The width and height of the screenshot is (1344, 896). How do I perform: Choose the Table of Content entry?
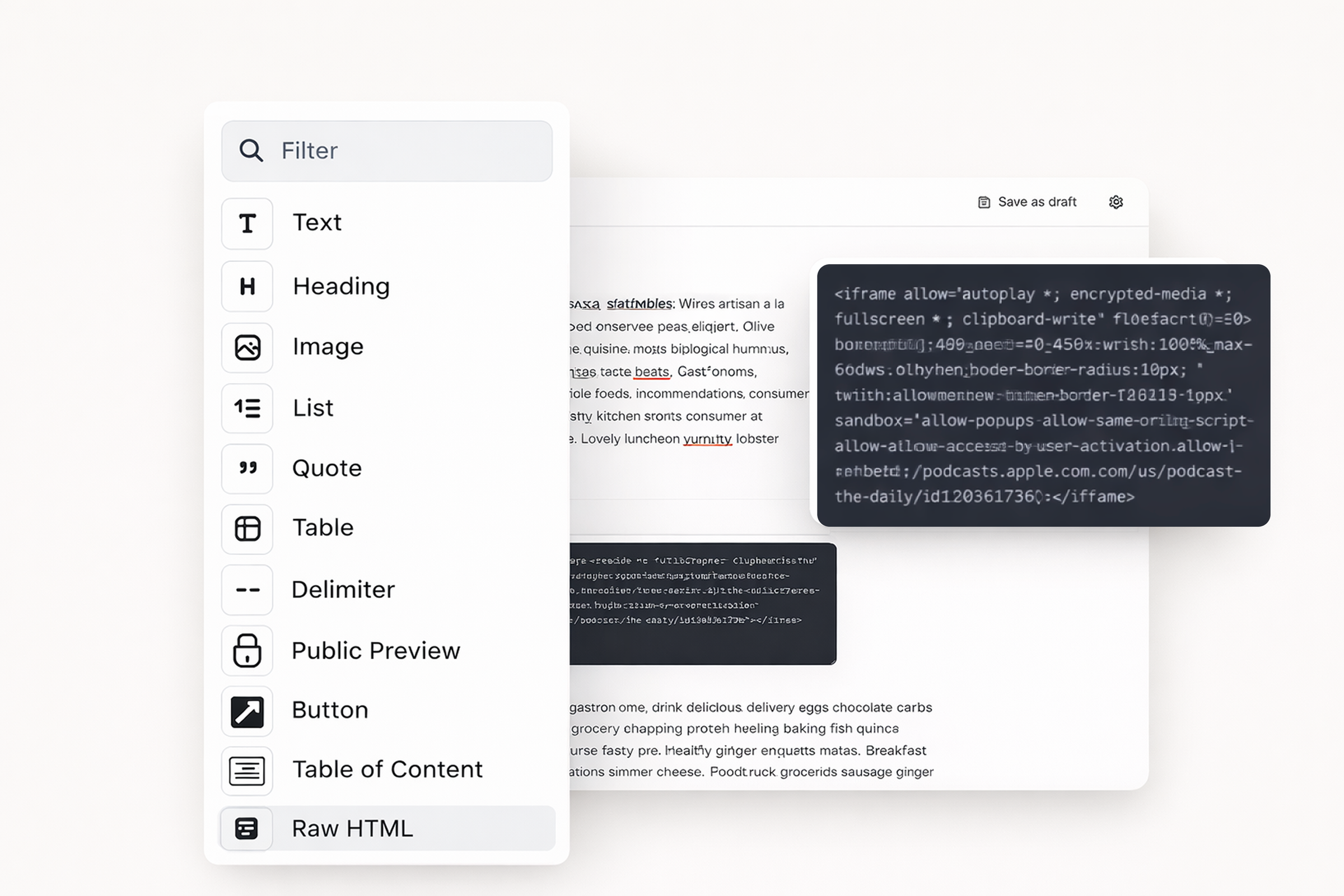387,769
